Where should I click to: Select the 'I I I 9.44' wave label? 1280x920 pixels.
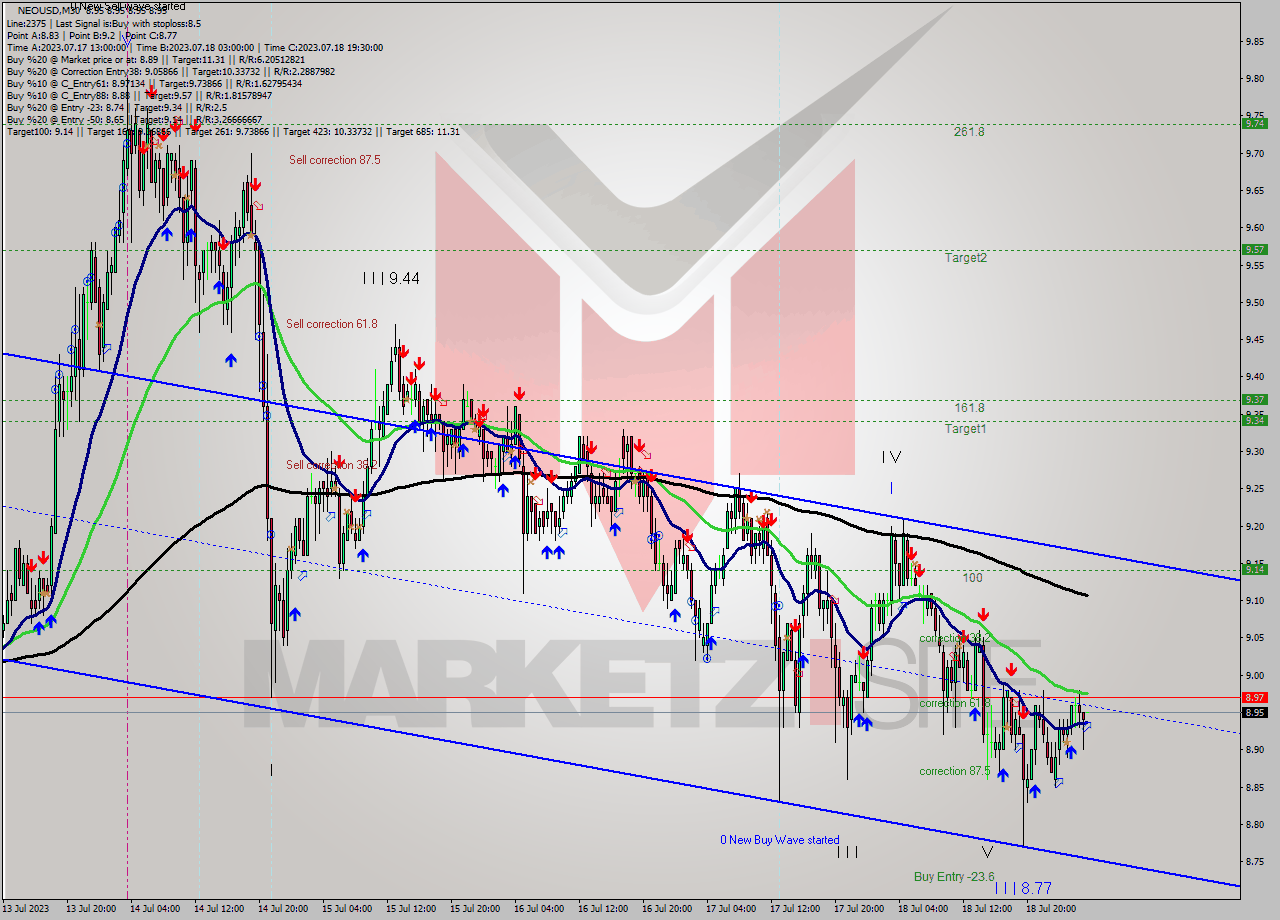(x=391, y=279)
